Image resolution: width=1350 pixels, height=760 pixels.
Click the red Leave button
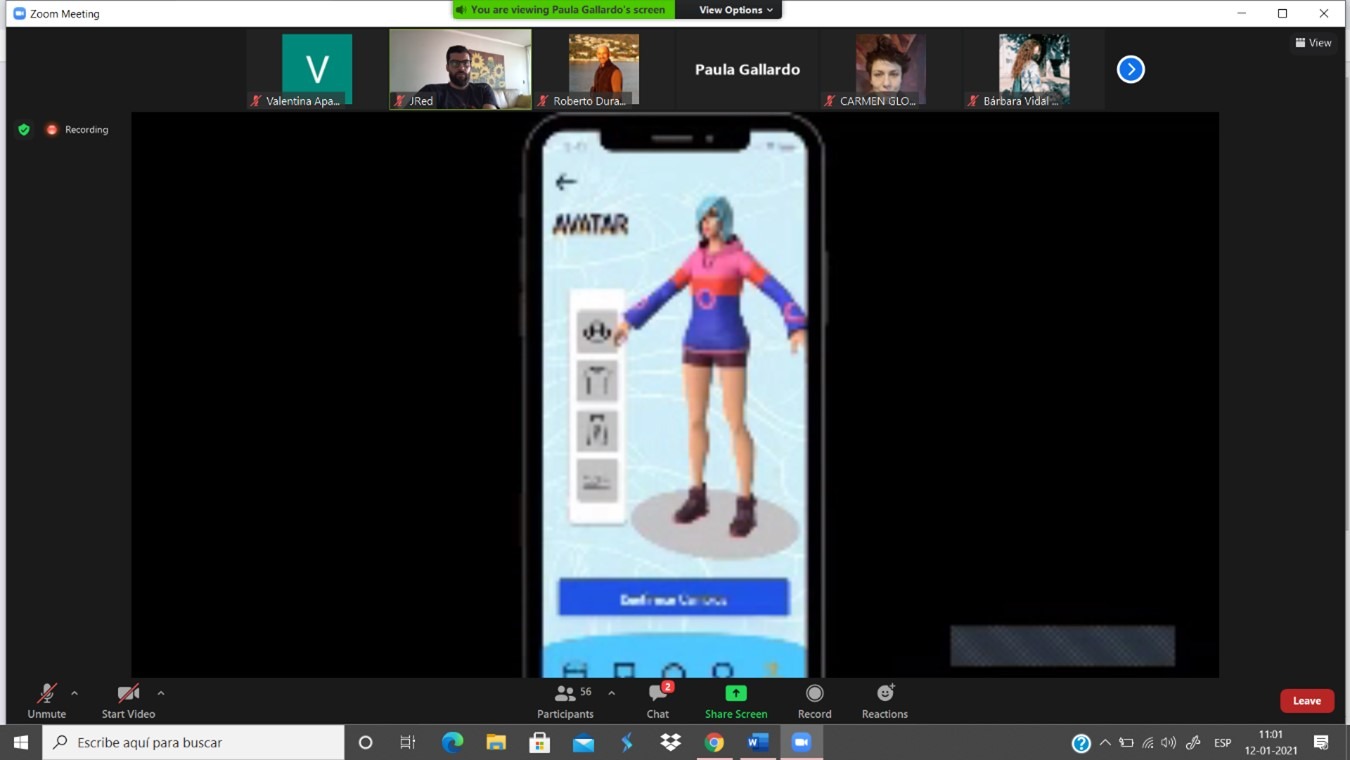tap(1306, 701)
